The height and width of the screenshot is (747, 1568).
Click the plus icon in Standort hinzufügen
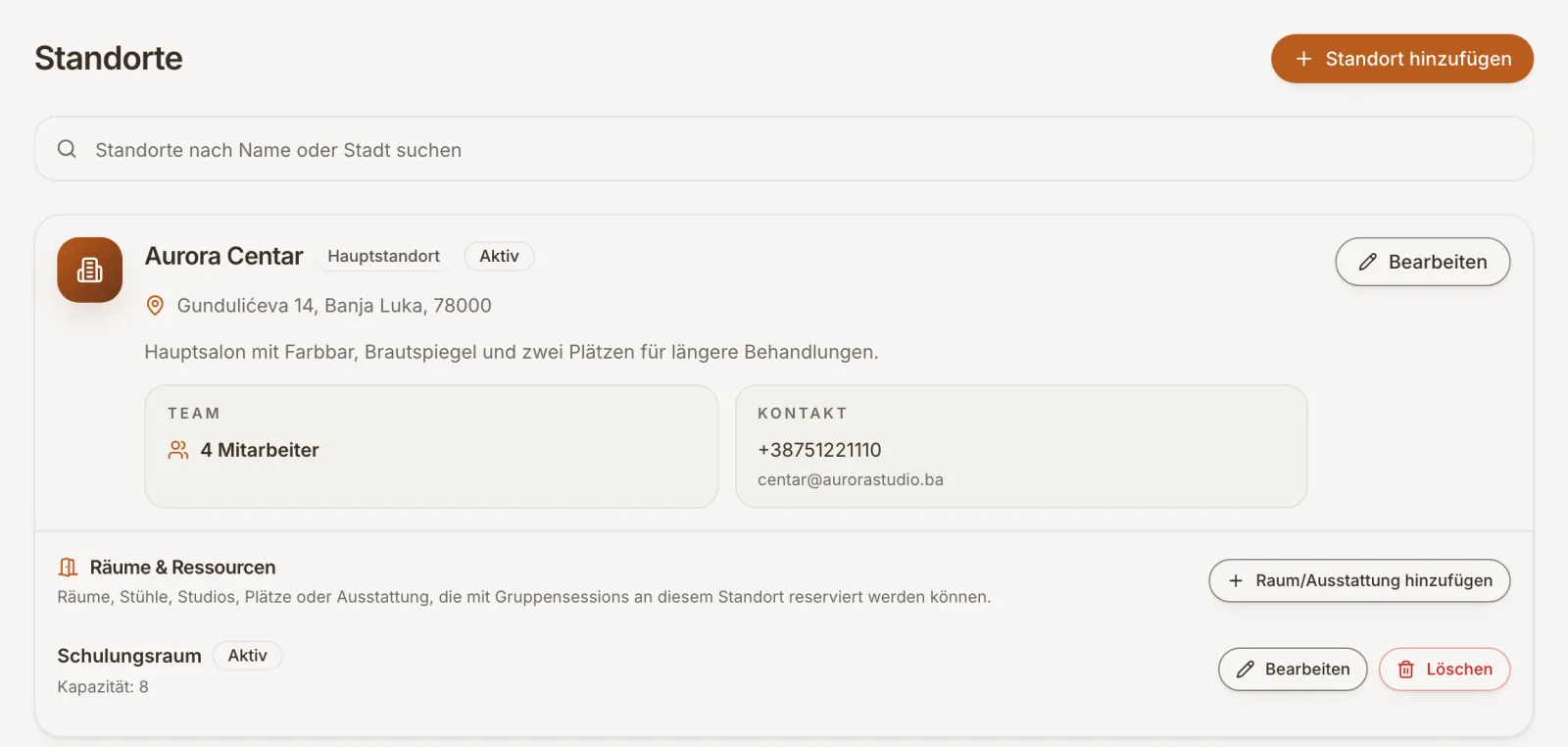pos(1303,59)
